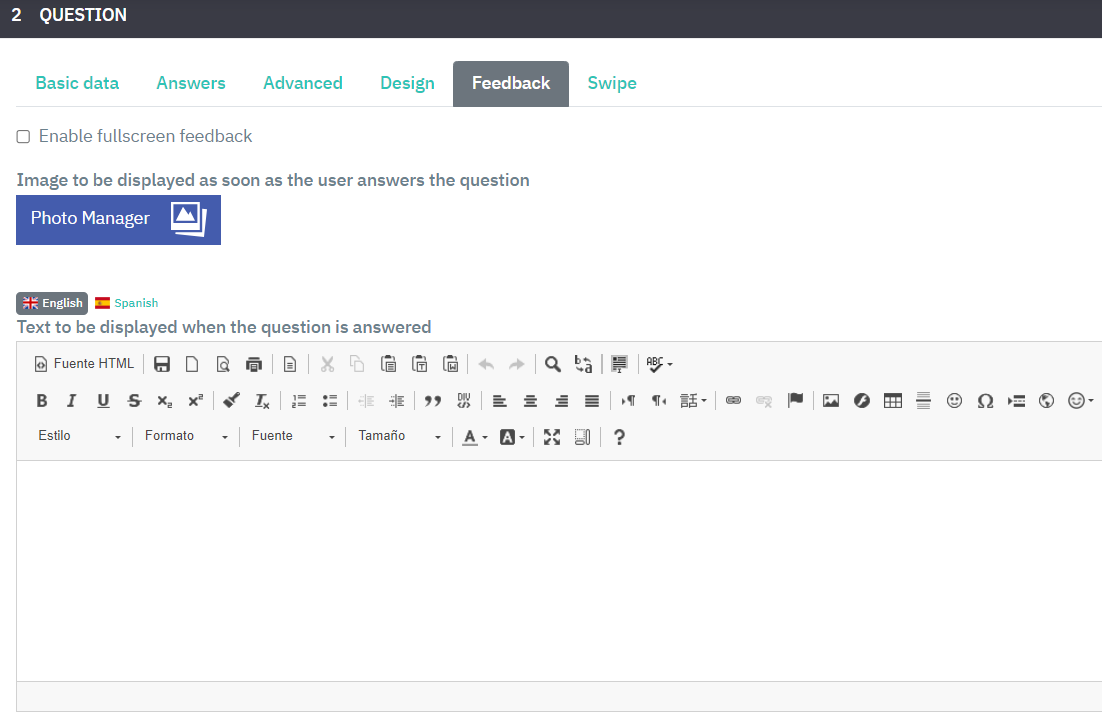Open the Fuente font dropdown
The image size is (1102, 722).
click(x=292, y=437)
